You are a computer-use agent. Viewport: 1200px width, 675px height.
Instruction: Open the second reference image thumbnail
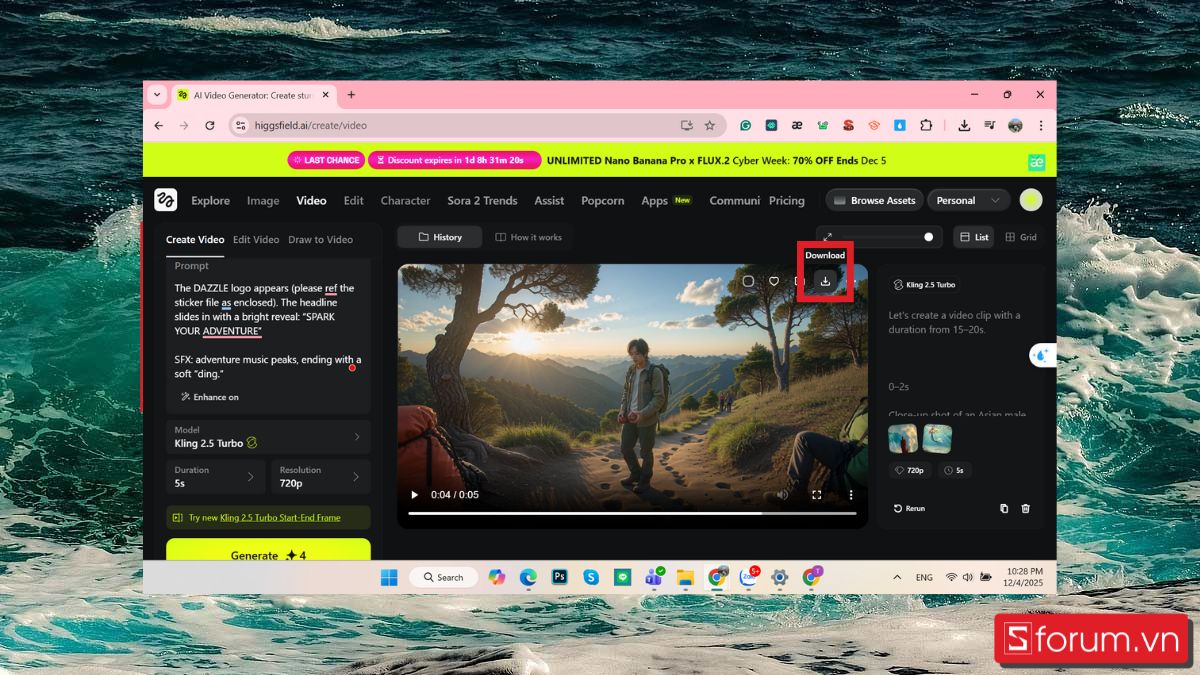coord(937,439)
